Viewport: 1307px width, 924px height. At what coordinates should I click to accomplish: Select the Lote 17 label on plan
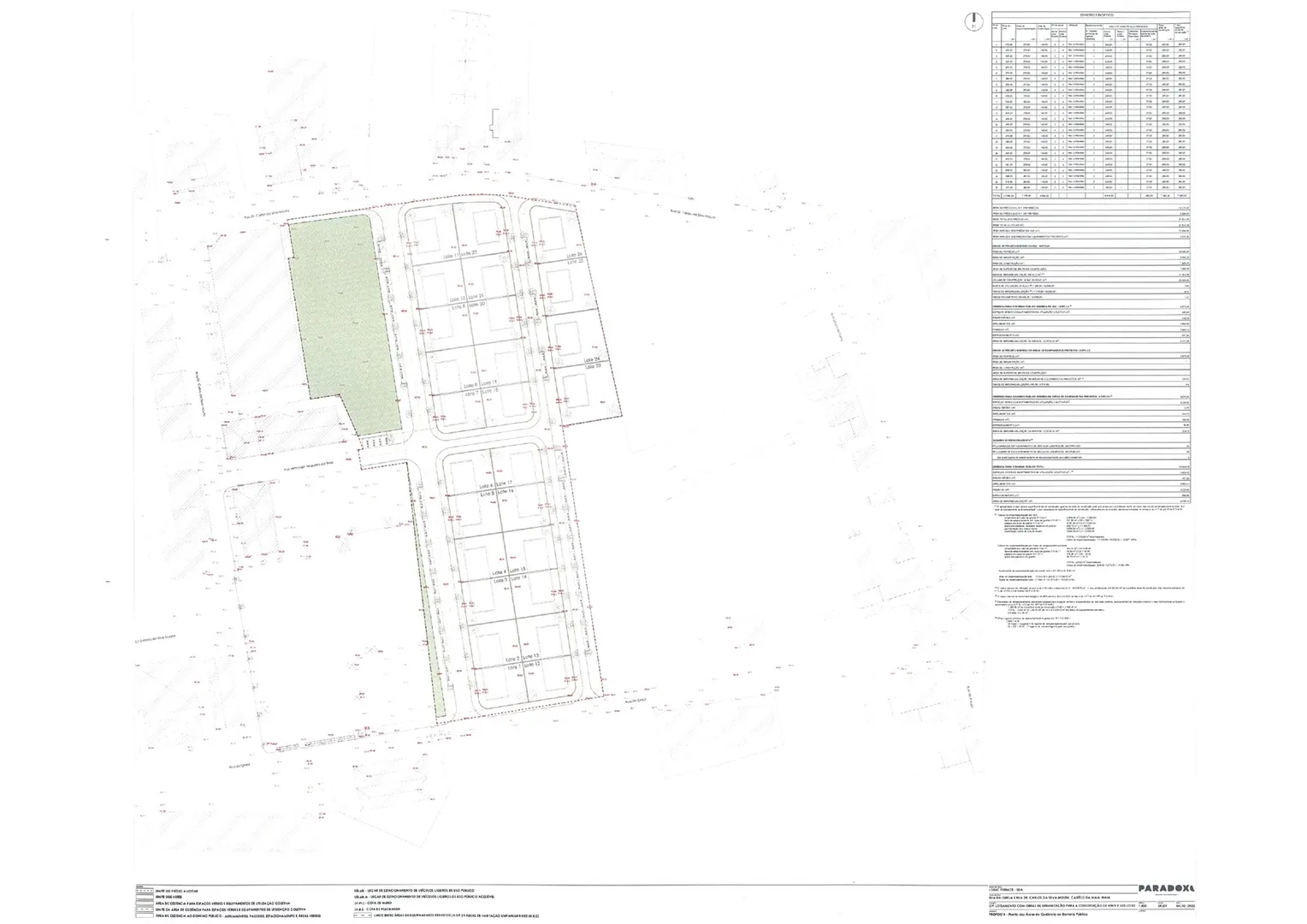(505, 484)
